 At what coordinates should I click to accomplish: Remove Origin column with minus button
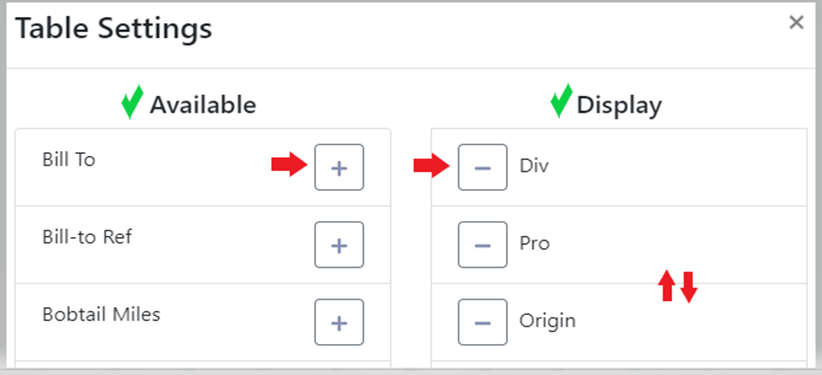[x=482, y=323]
